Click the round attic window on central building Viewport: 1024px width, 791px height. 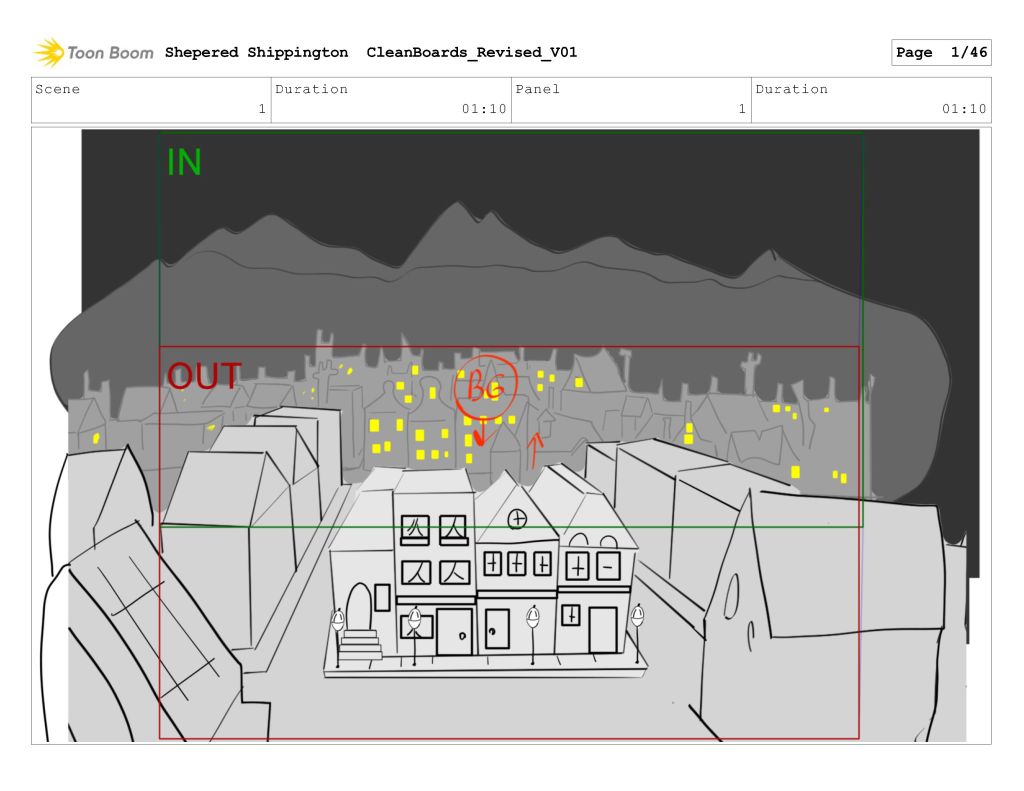click(x=517, y=518)
